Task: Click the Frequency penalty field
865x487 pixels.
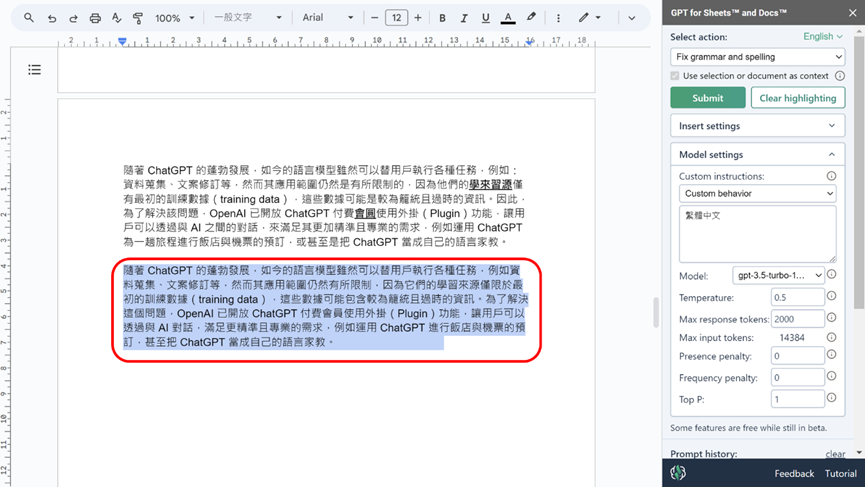Action: click(x=797, y=377)
